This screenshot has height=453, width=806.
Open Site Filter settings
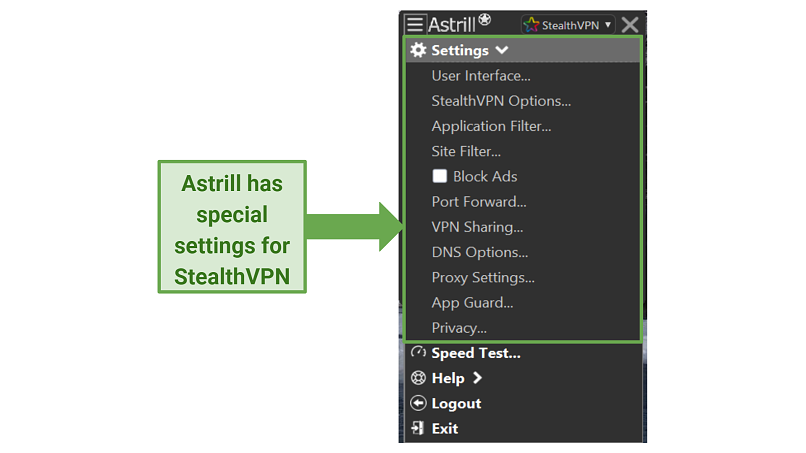pyautogui.click(x=466, y=151)
